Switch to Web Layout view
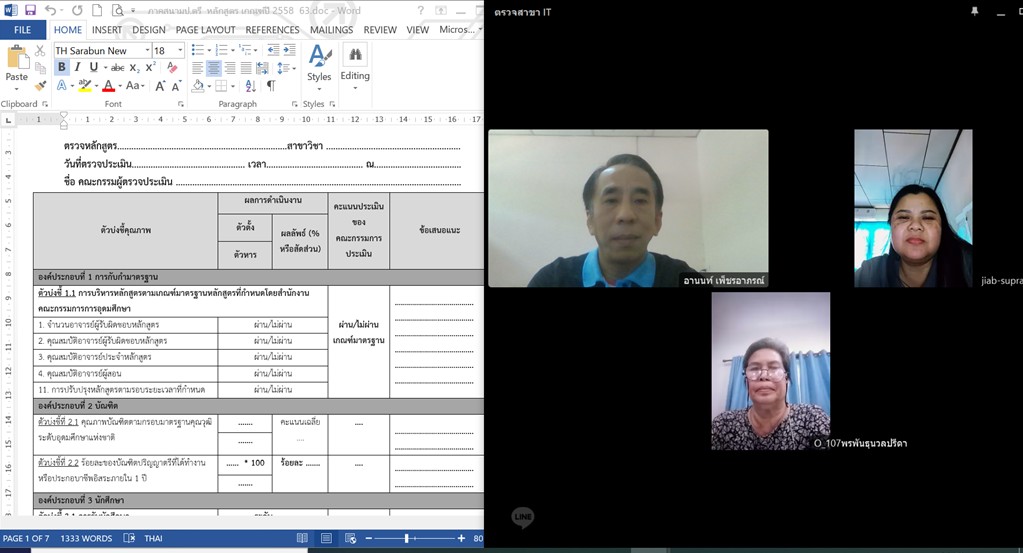The width and height of the screenshot is (1023, 553). click(350, 538)
